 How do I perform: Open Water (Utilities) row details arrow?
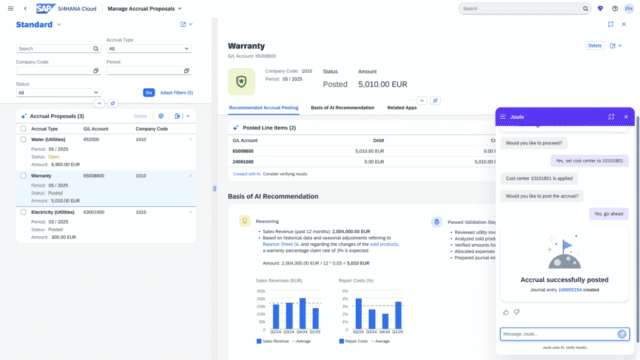click(191, 140)
